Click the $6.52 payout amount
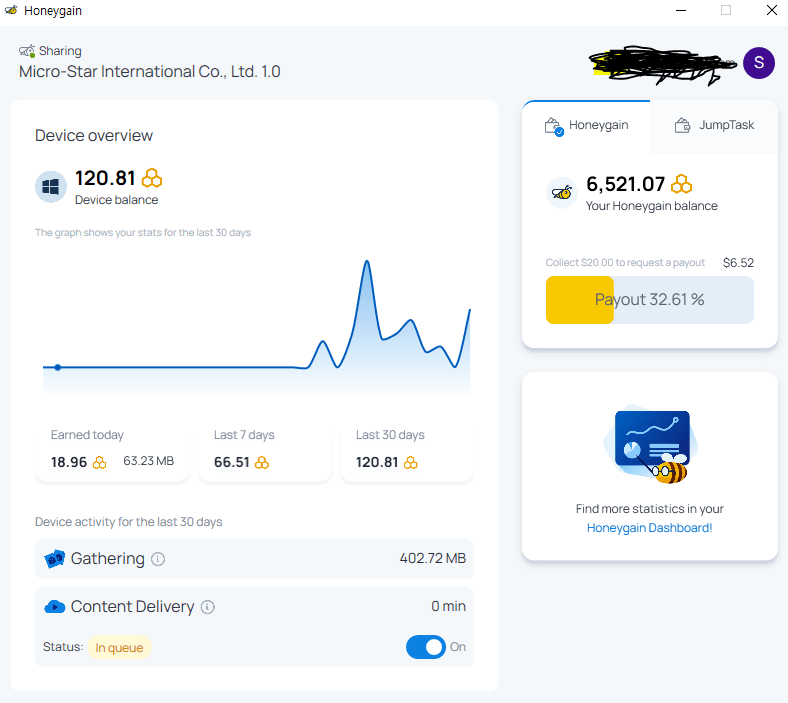Image resolution: width=788 pixels, height=703 pixels. click(738, 263)
